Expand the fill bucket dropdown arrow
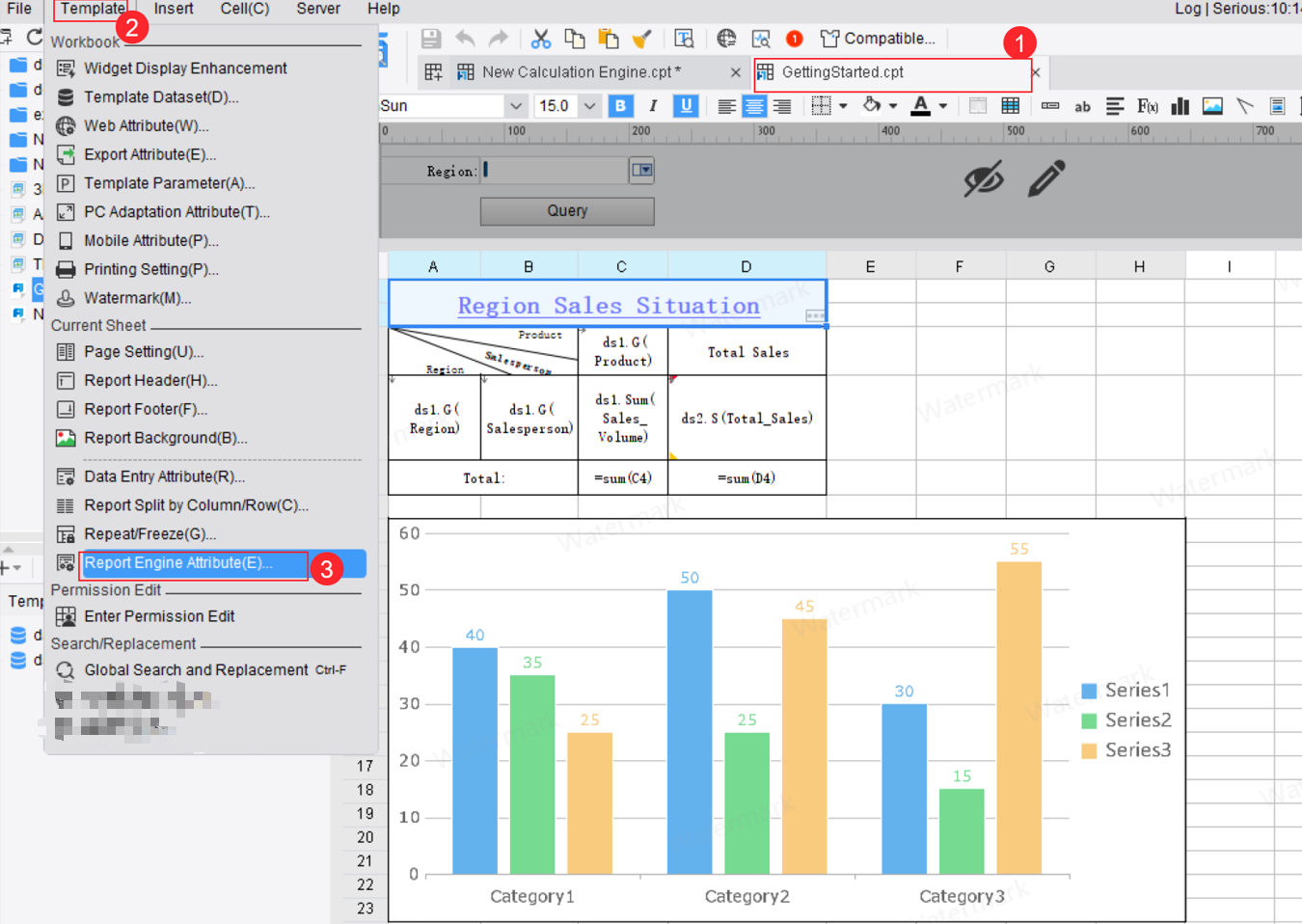 (894, 106)
